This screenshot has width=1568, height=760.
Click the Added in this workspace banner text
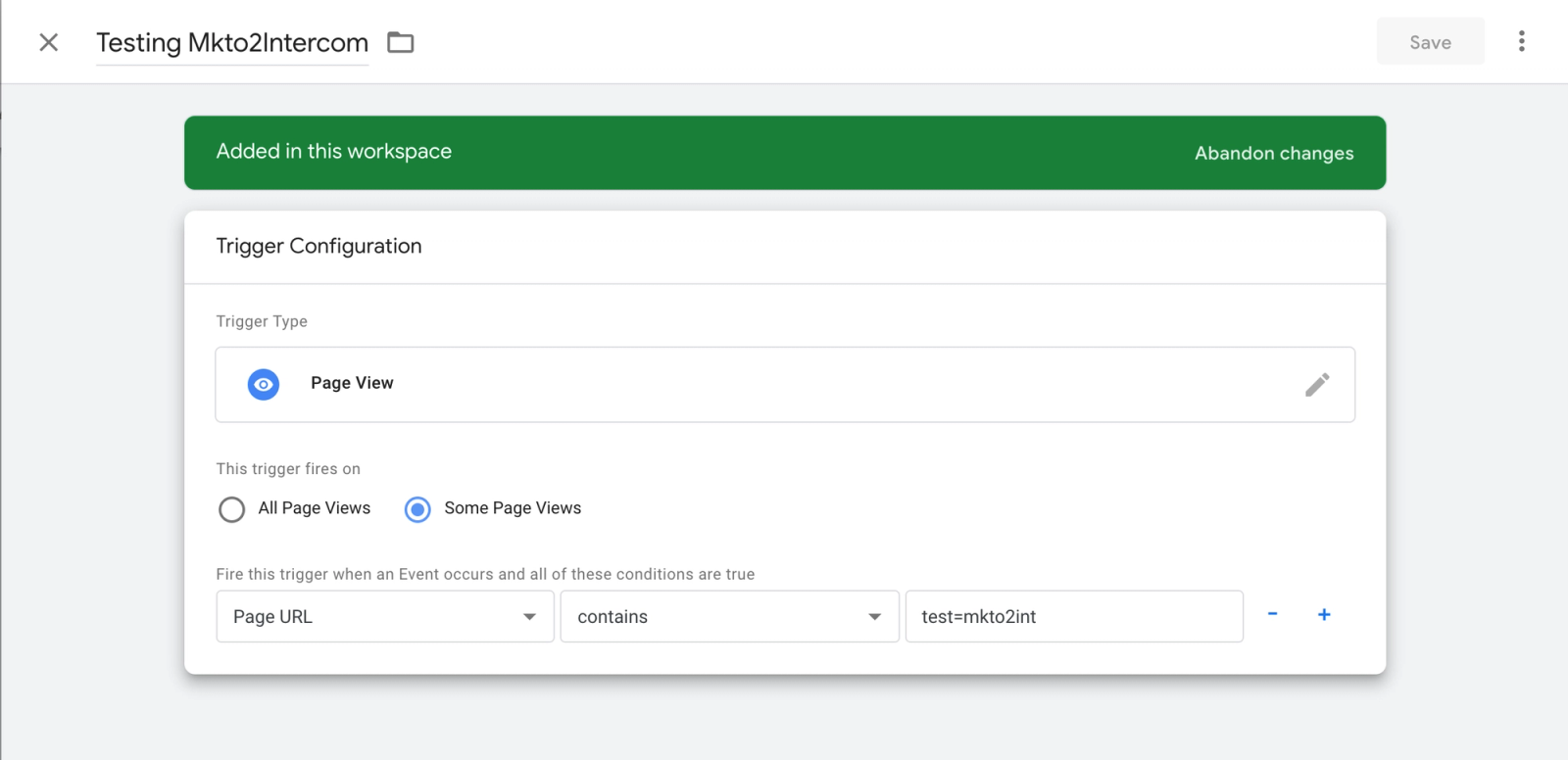pyautogui.click(x=334, y=152)
